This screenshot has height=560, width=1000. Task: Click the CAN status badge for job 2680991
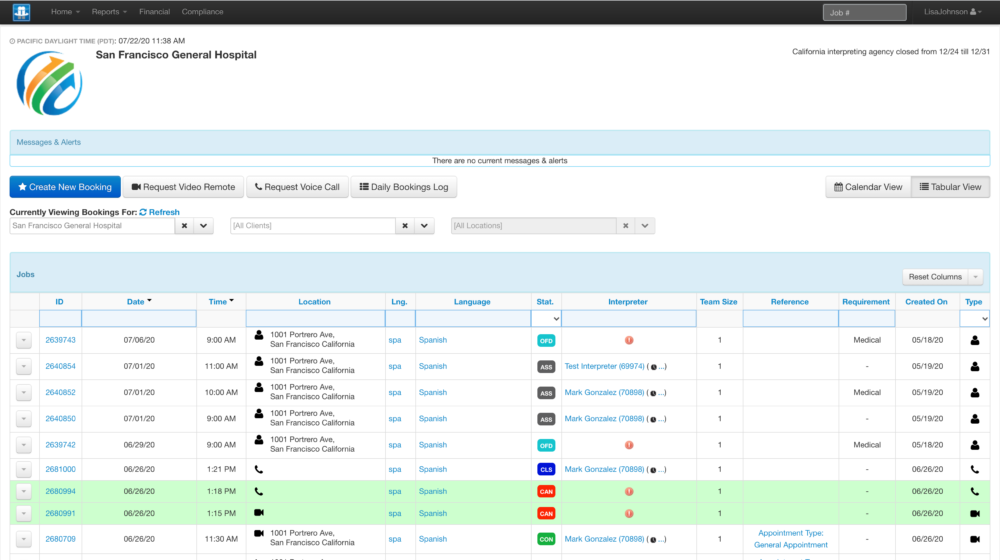click(x=546, y=513)
